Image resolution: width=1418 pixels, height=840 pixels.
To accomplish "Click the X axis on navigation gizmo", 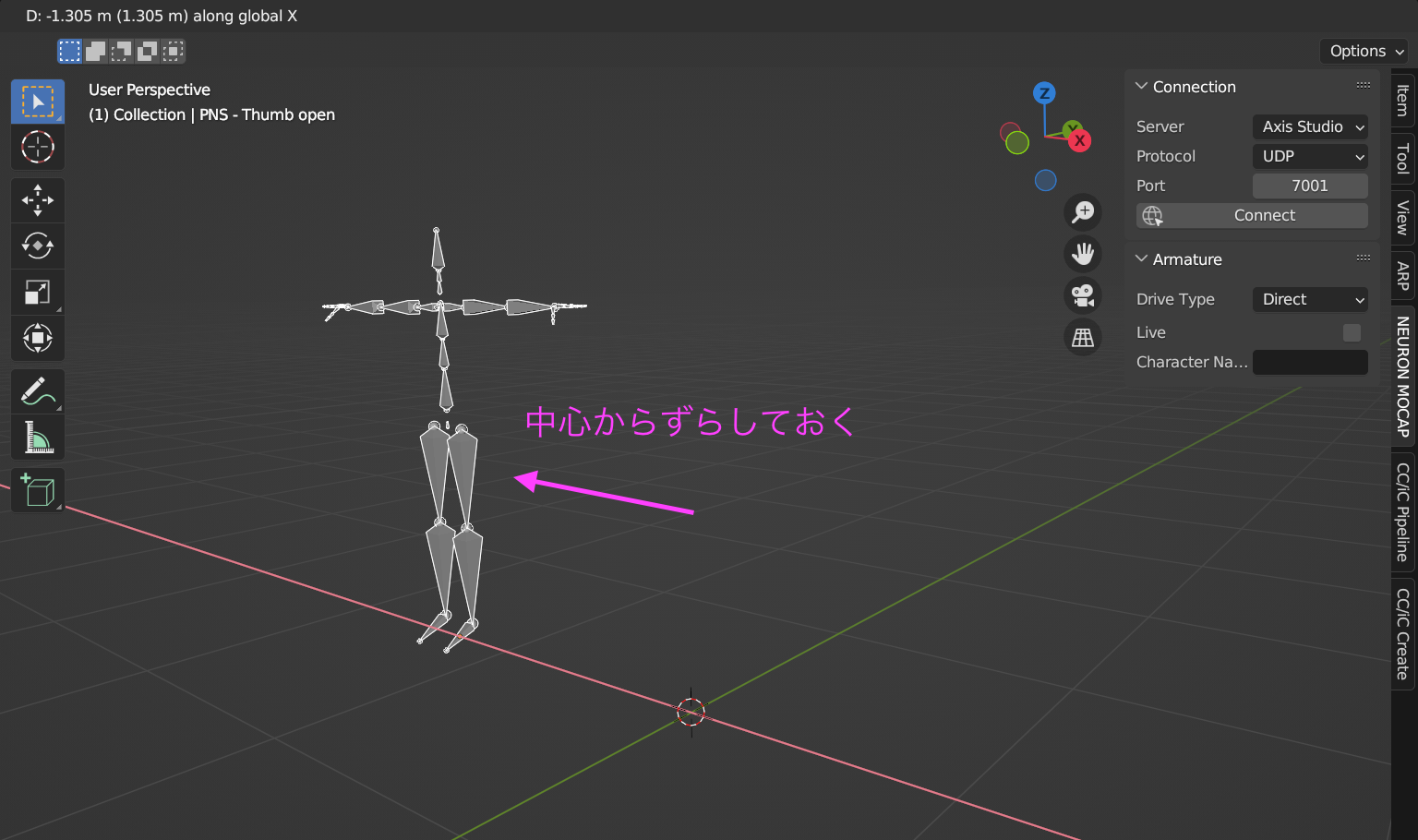I will (1079, 141).
